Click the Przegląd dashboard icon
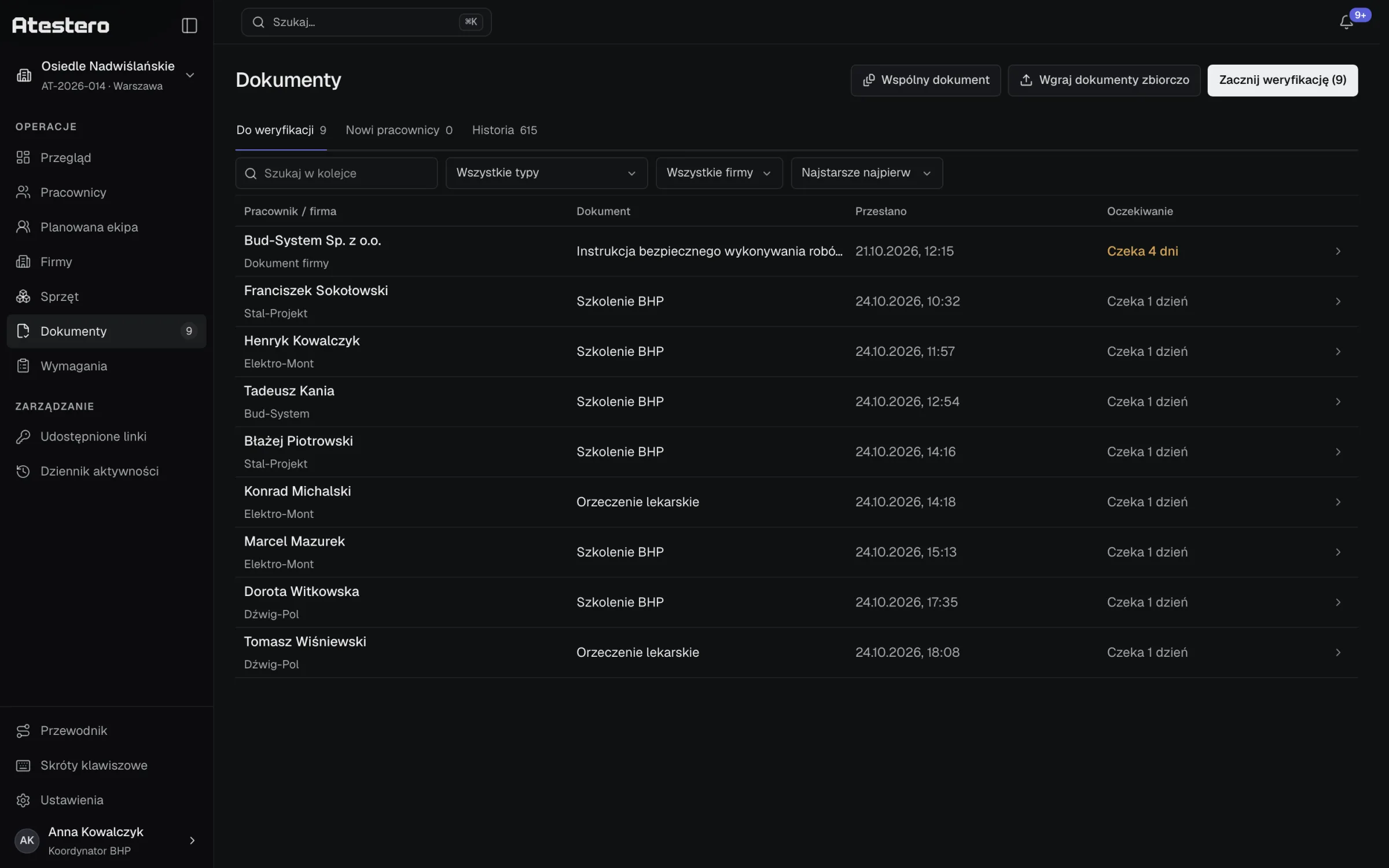 click(23, 157)
